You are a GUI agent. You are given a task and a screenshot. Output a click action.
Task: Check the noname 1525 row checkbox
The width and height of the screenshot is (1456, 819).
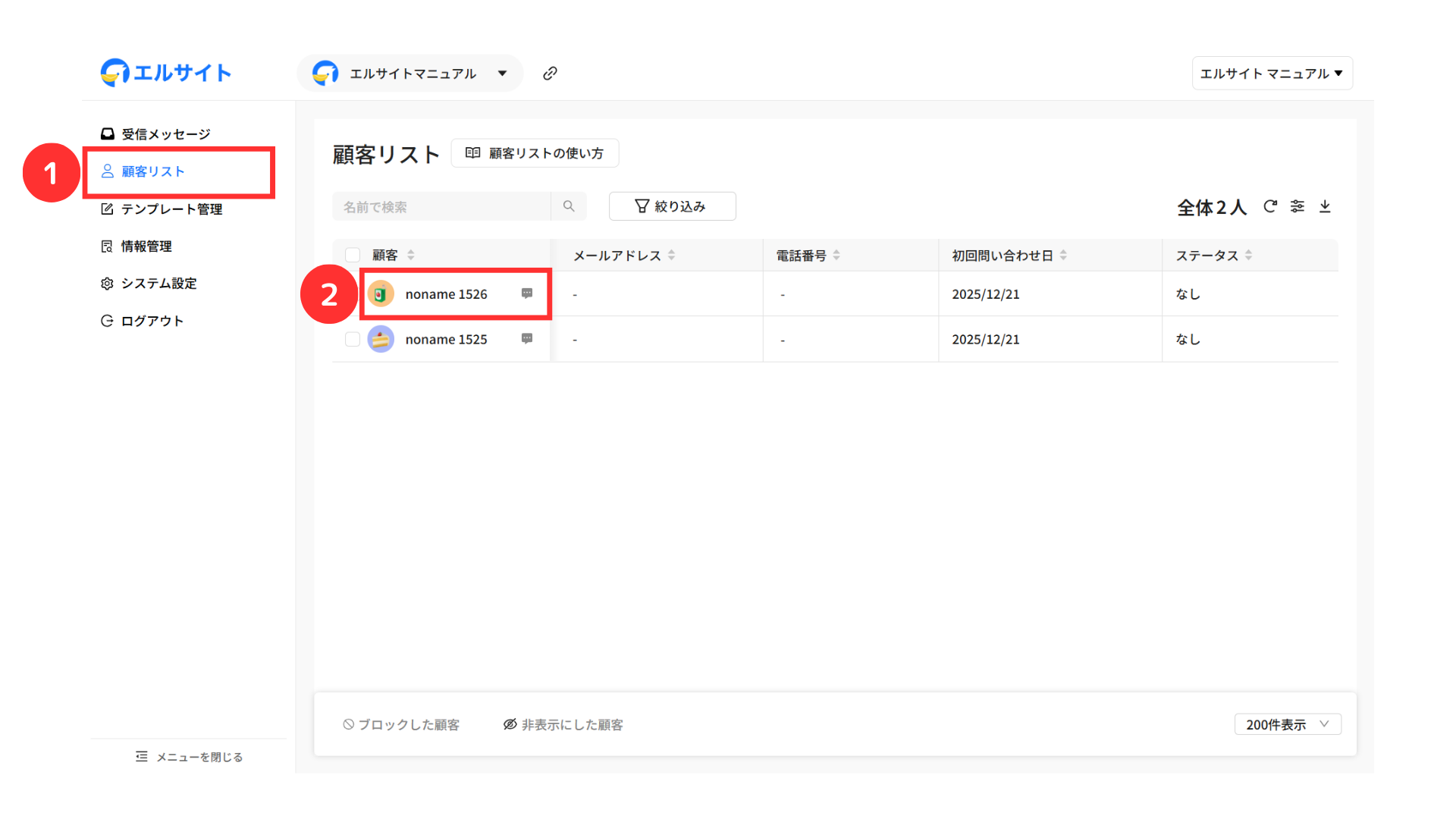pos(353,339)
